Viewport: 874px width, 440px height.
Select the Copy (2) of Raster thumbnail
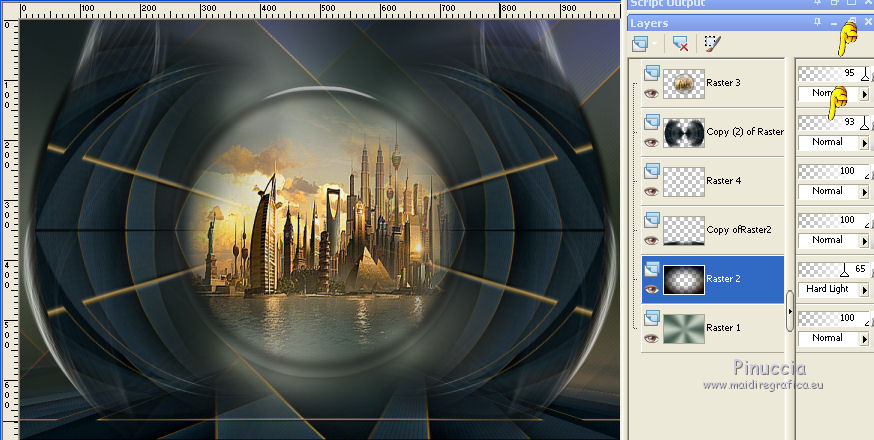coord(684,133)
